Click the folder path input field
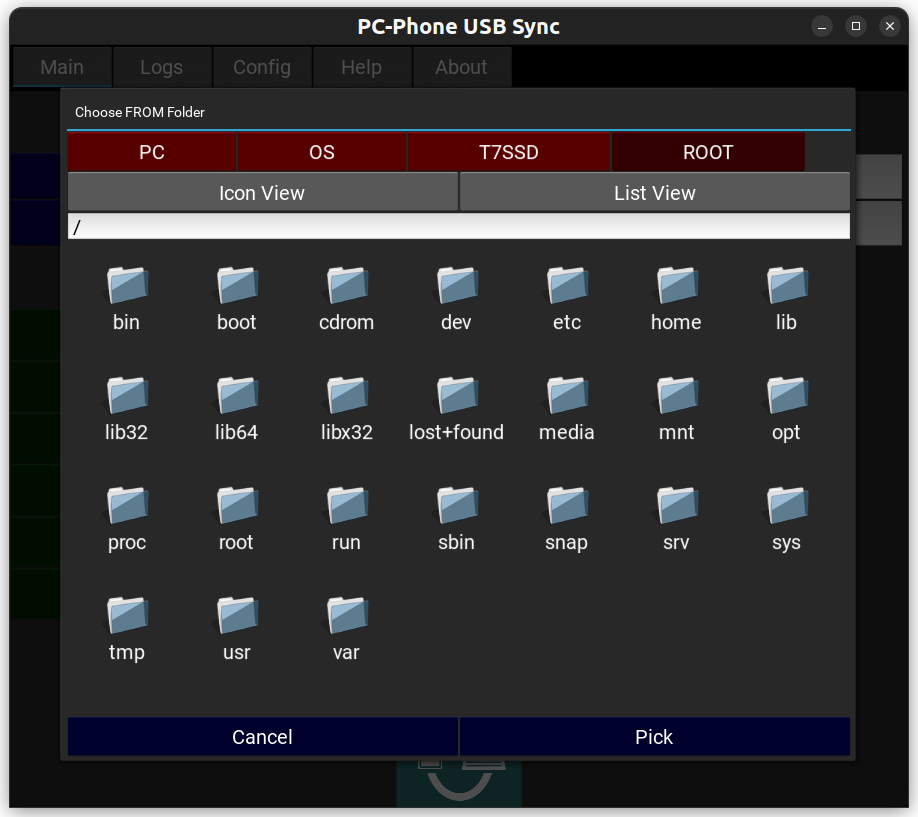918x817 pixels. tap(458, 227)
